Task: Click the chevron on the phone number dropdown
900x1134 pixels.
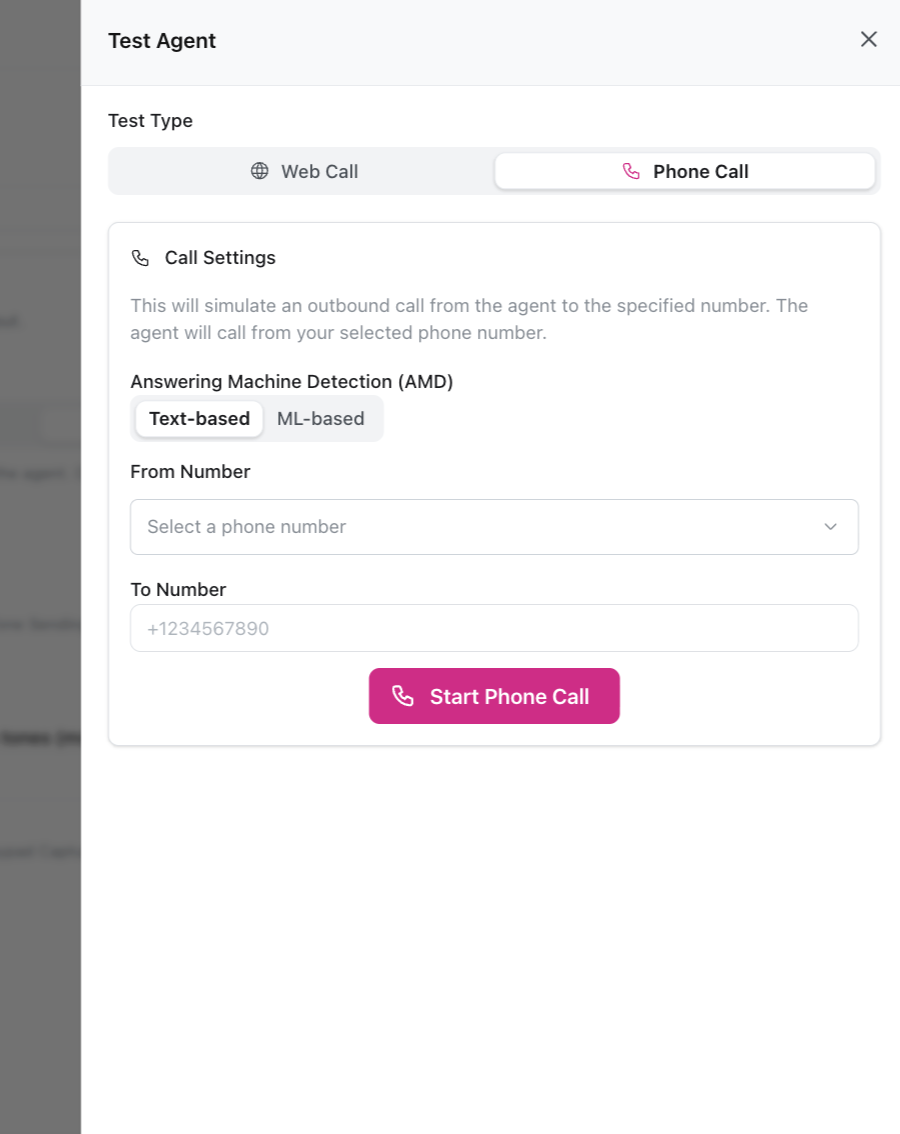Action: 830,527
